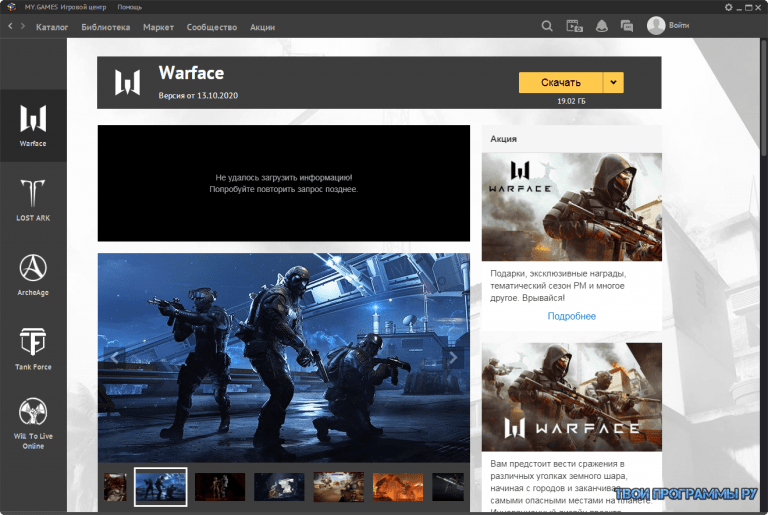Select the orange desert screenshot thumbnail
Image resolution: width=768 pixels, height=515 pixels.
pos(398,487)
